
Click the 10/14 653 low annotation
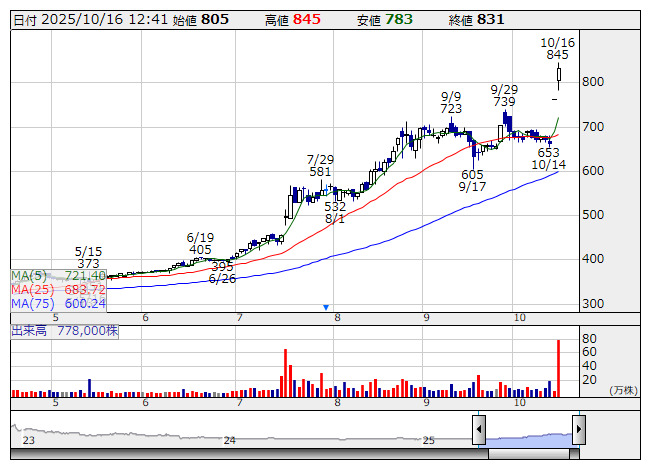pyautogui.click(x=548, y=158)
